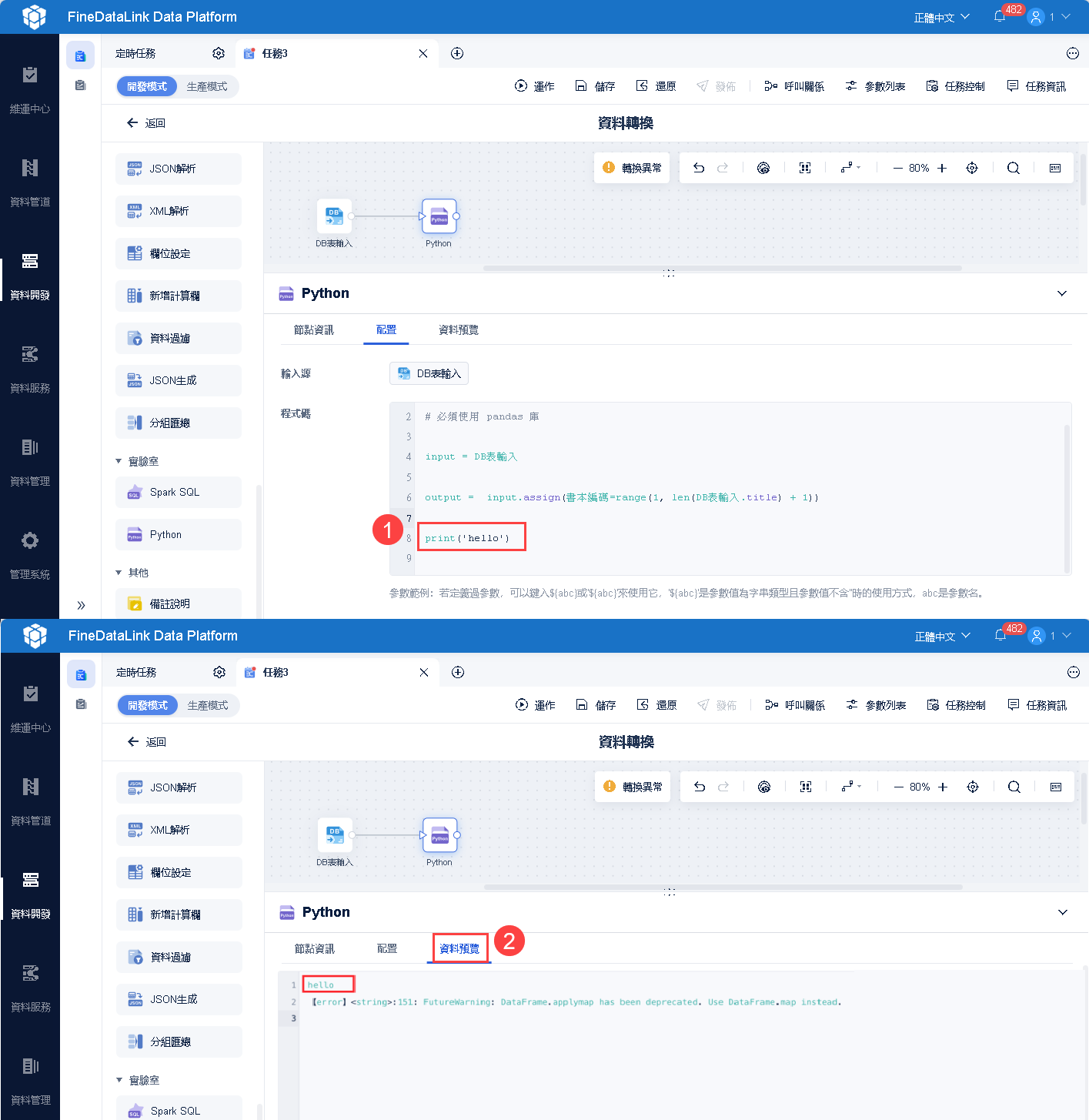Open 資料管理 in the upper screenshot sidebar
The width and height of the screenshot is (1089, 1120).
[30, 463]
